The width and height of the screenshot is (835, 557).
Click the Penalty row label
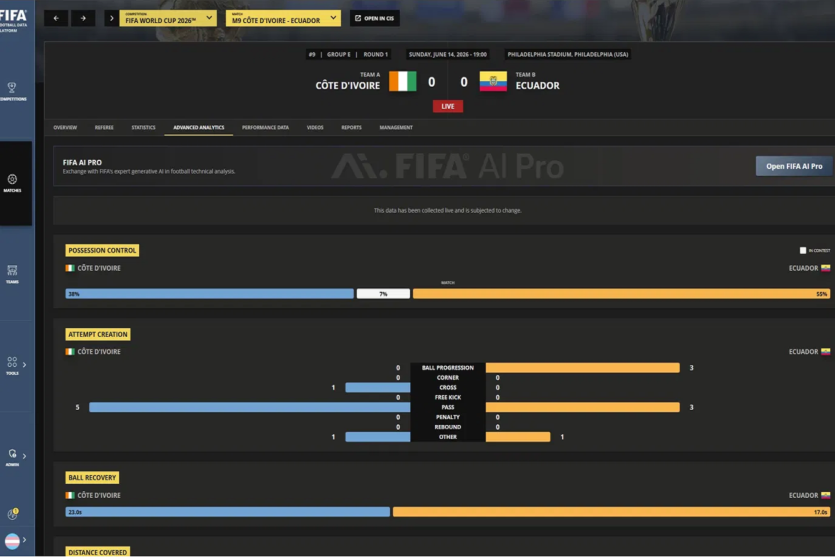(x=448, y=417)
